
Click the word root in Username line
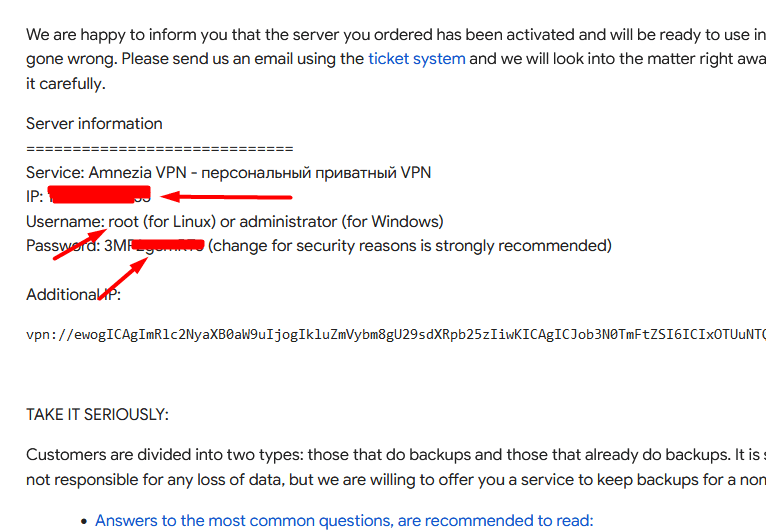(124, 221)
